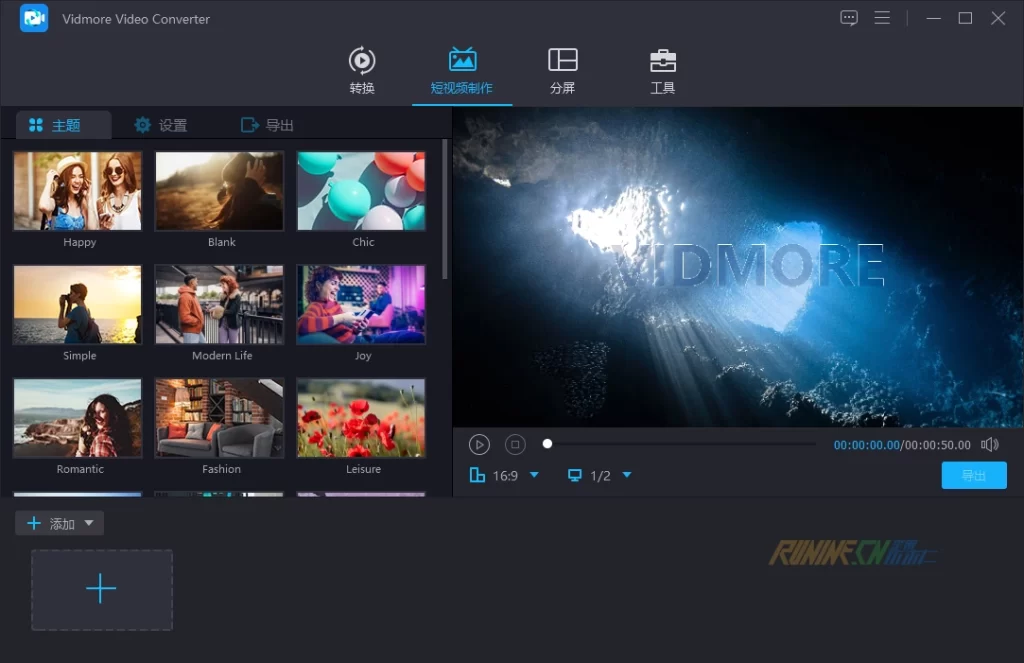Open the Toolbox (工具) module icon
Image resolution: width=1024 pixels, height=663 pixels.
662,62
